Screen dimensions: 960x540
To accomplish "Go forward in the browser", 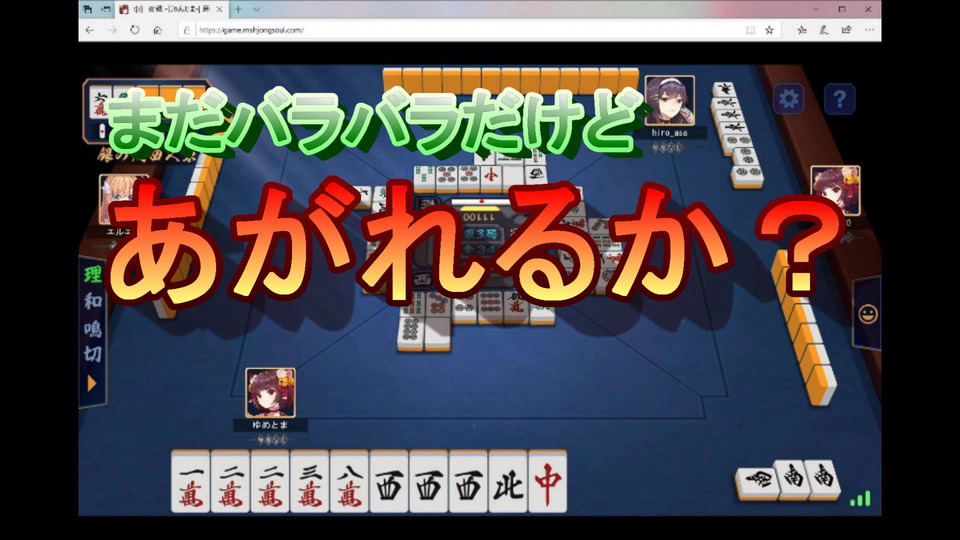I will 112,30.
